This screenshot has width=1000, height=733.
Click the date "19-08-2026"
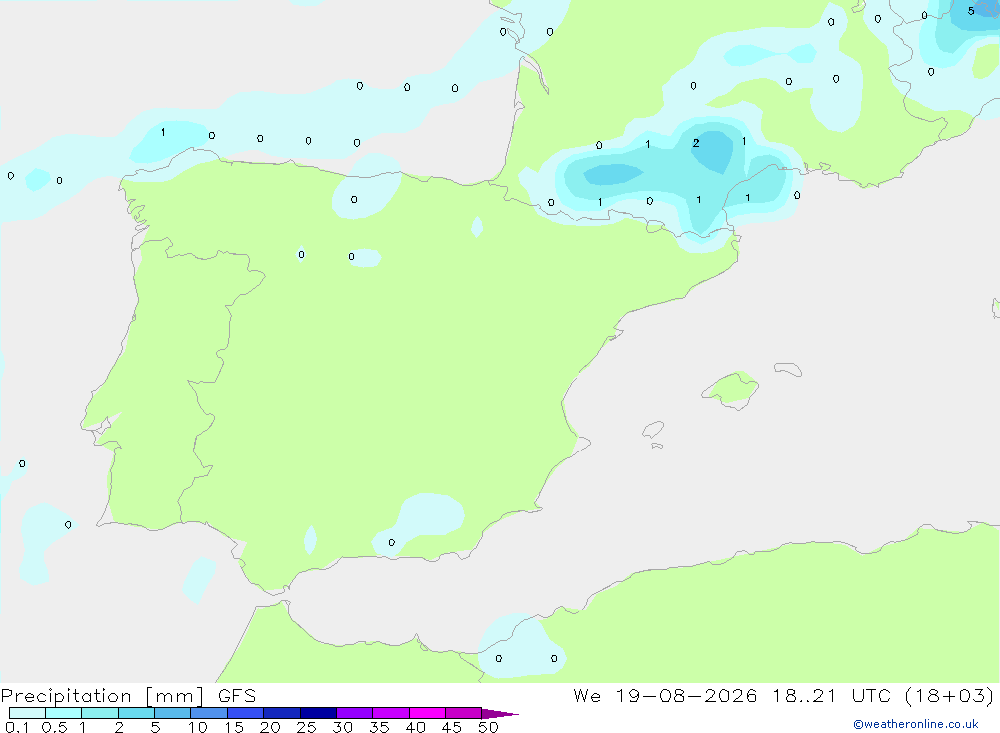coord(686,695)
